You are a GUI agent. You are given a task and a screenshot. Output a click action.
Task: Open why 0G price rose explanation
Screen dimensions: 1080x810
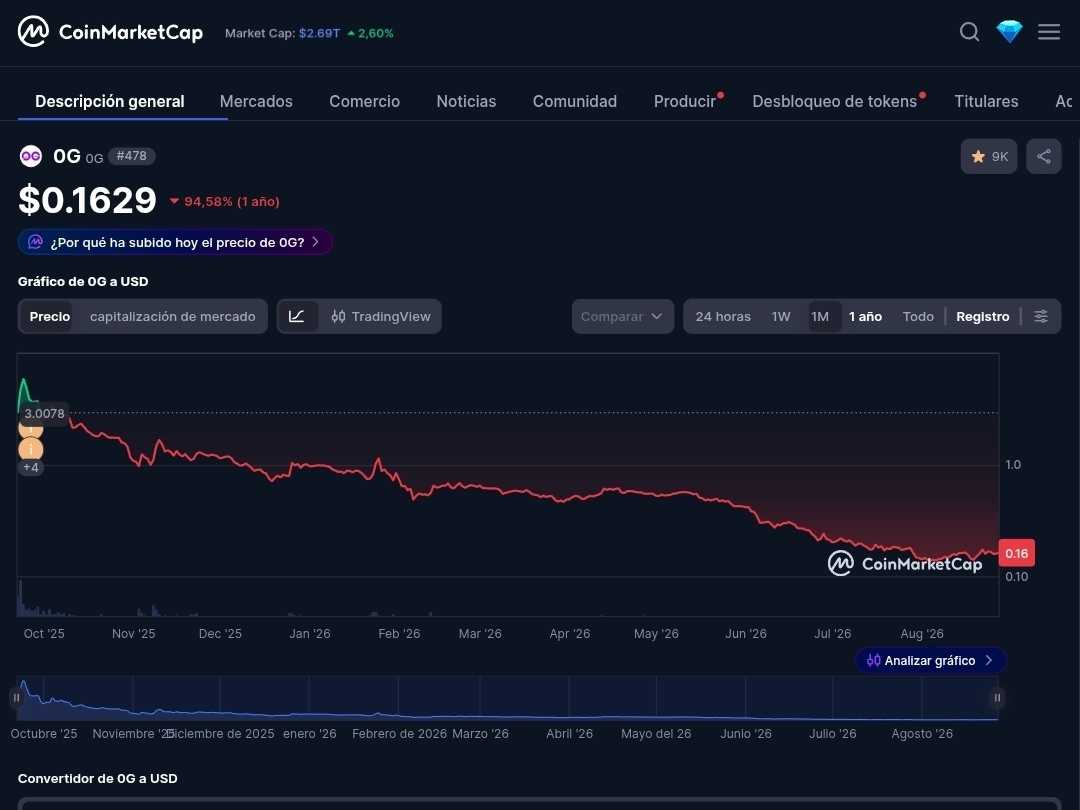(175, 242)
